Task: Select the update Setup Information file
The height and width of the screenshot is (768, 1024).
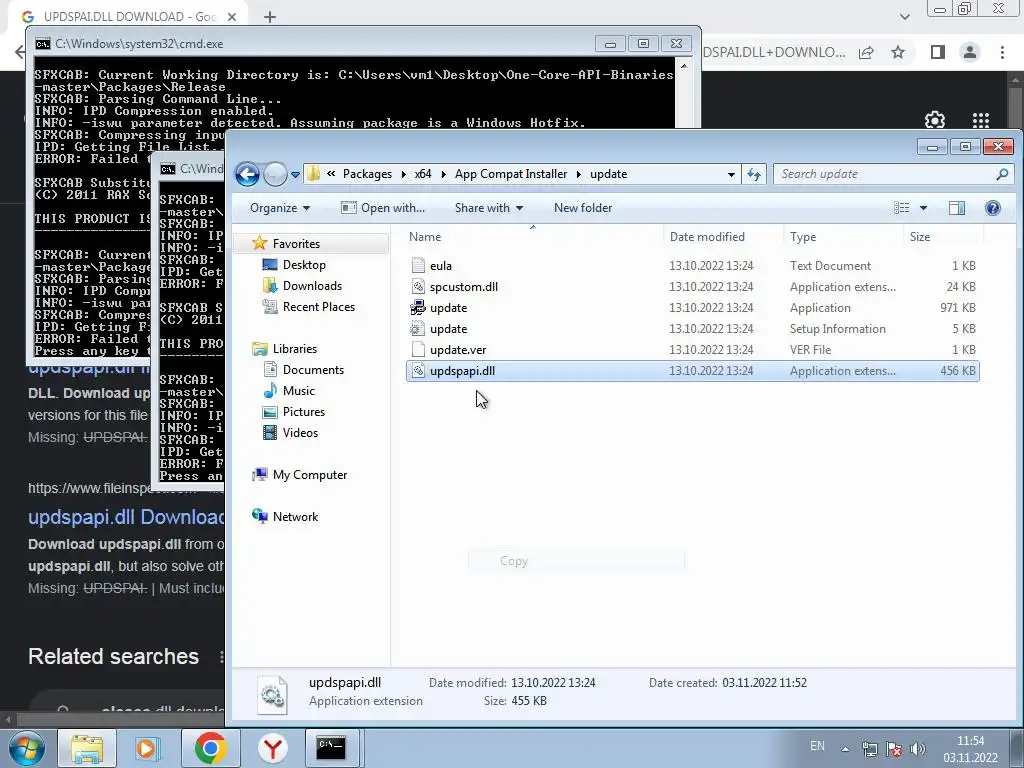Action: [692, 328]
